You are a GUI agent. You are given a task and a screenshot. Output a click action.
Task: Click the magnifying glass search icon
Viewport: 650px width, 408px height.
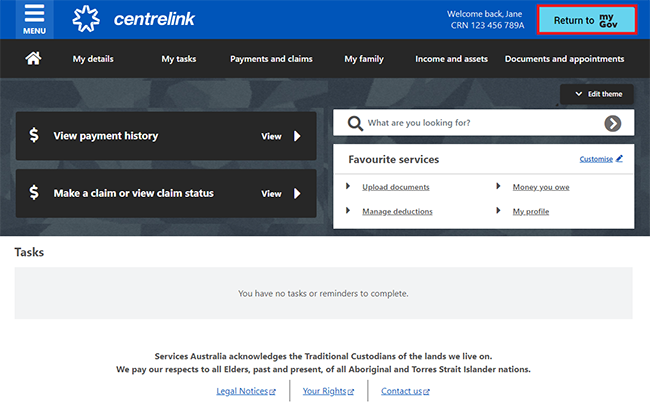(x=354, y=123)
